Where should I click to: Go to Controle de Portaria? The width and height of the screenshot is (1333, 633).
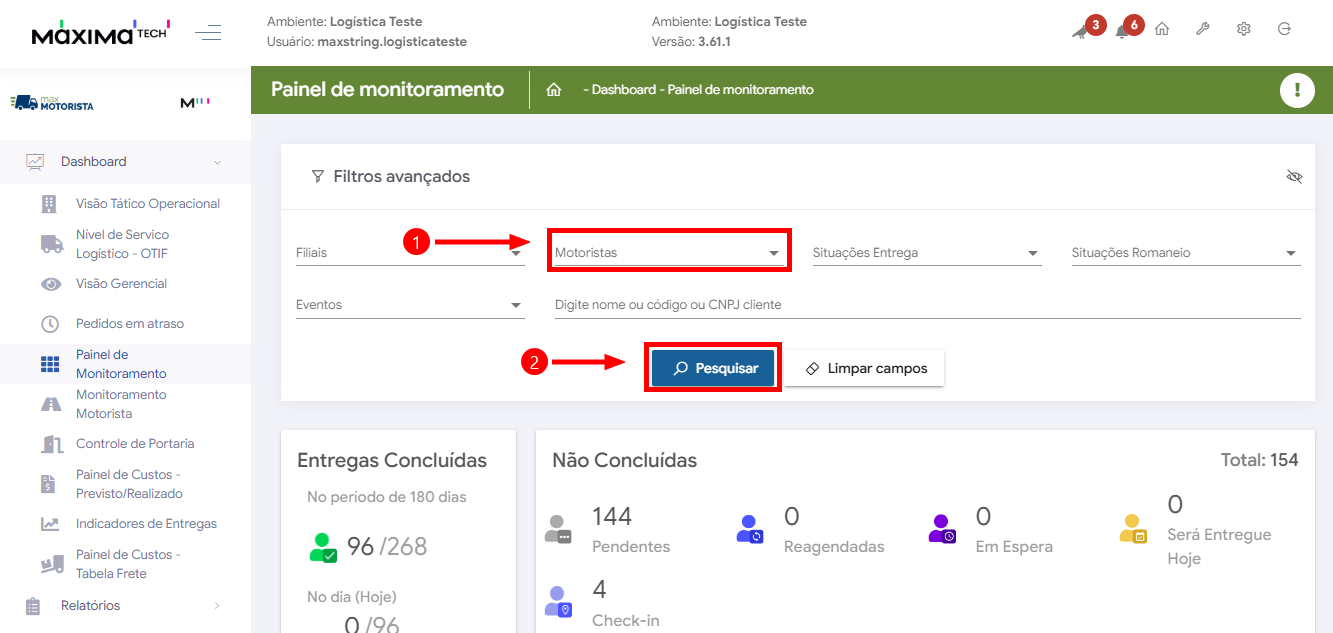134,444
